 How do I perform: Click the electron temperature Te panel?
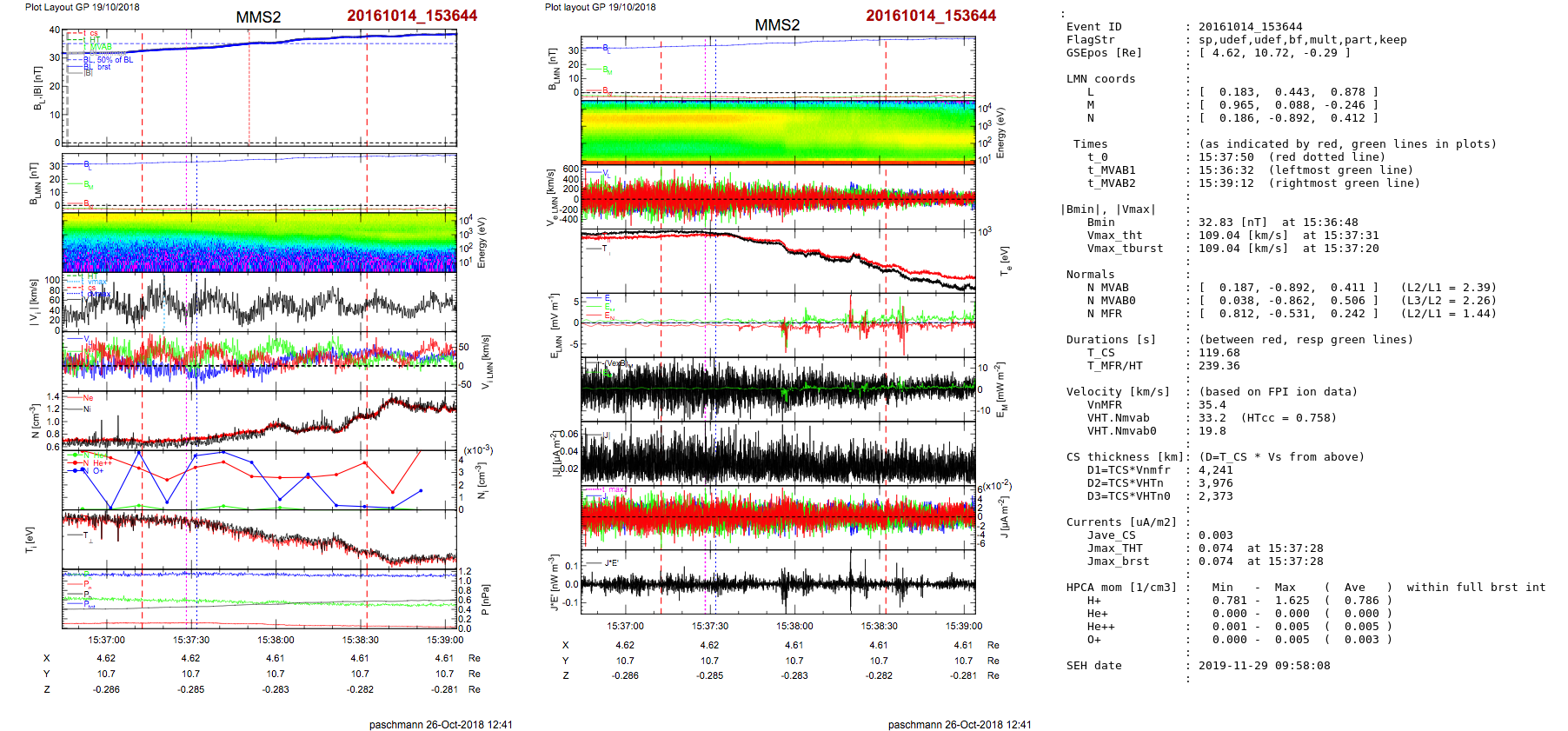click(x=778, y=260)
